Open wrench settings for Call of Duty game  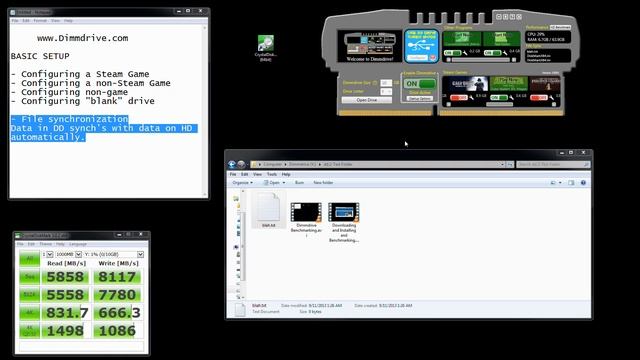[x=471, y=98]
